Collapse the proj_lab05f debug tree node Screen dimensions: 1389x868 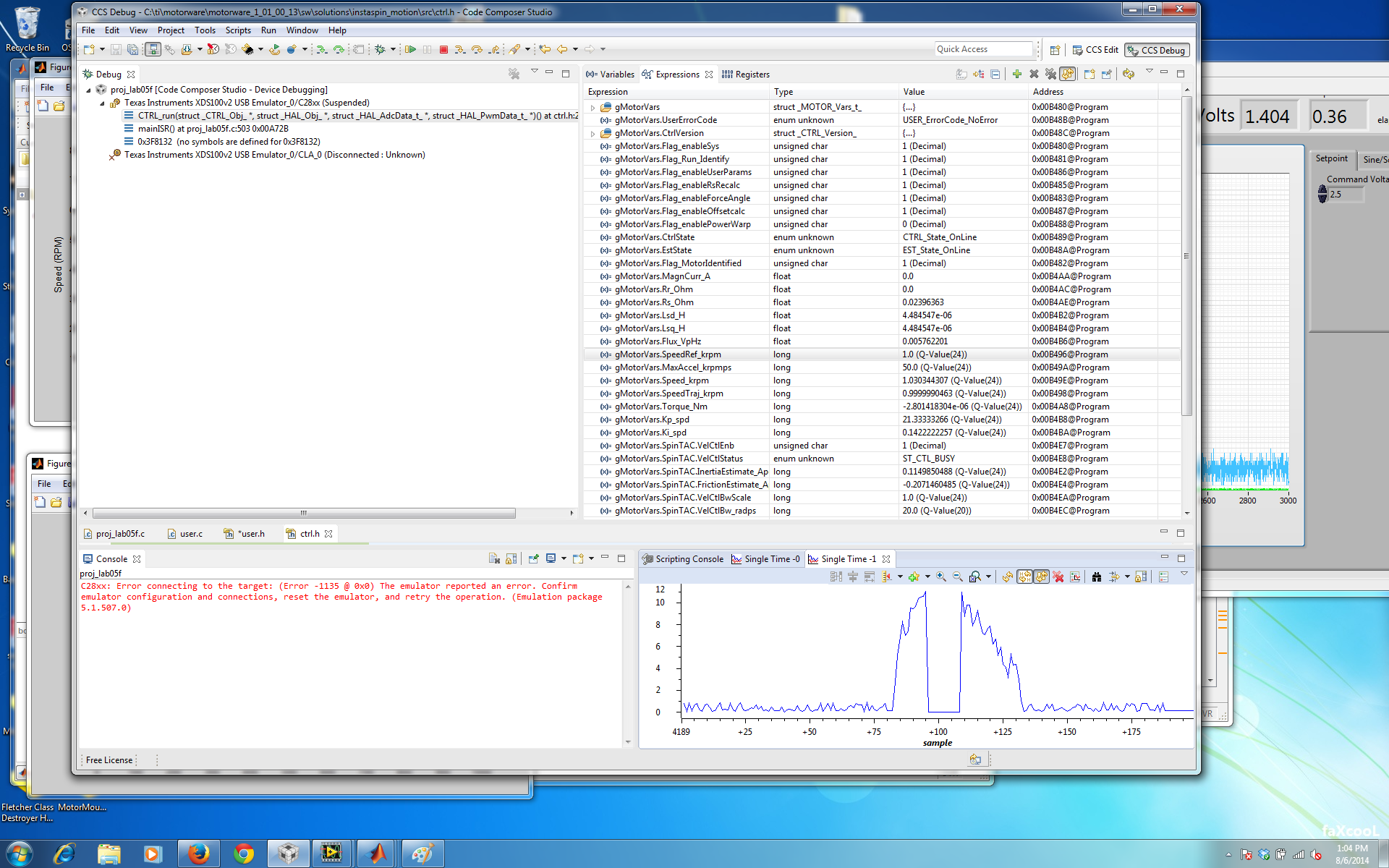89,90
